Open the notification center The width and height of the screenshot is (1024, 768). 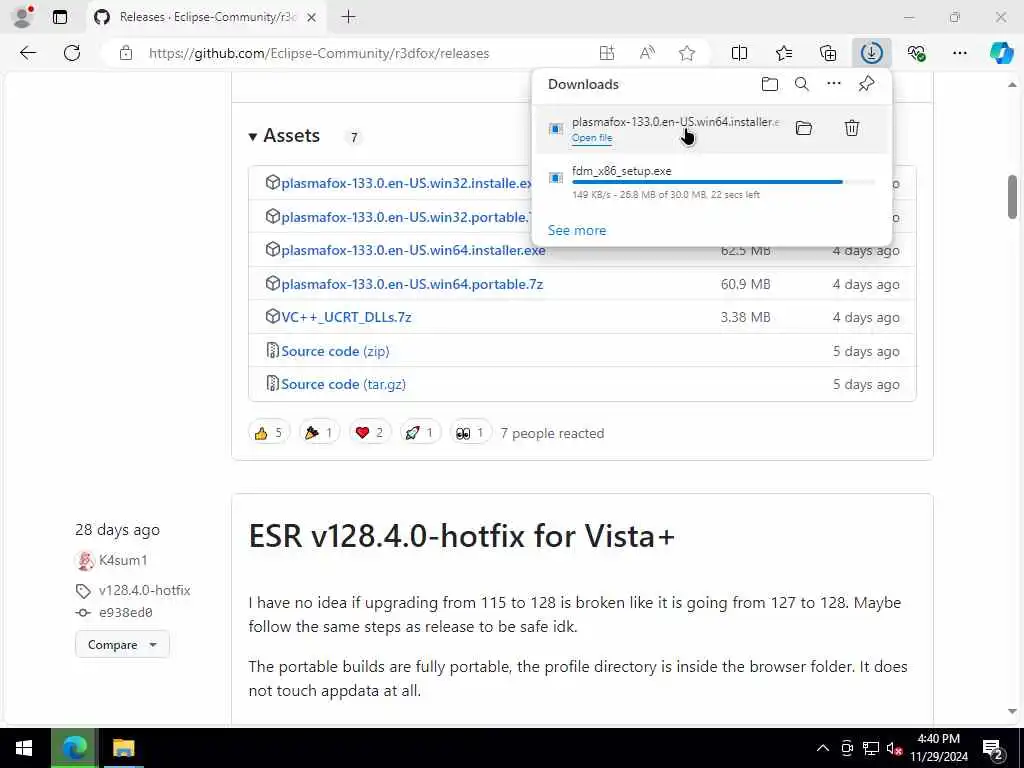[993, 748]
